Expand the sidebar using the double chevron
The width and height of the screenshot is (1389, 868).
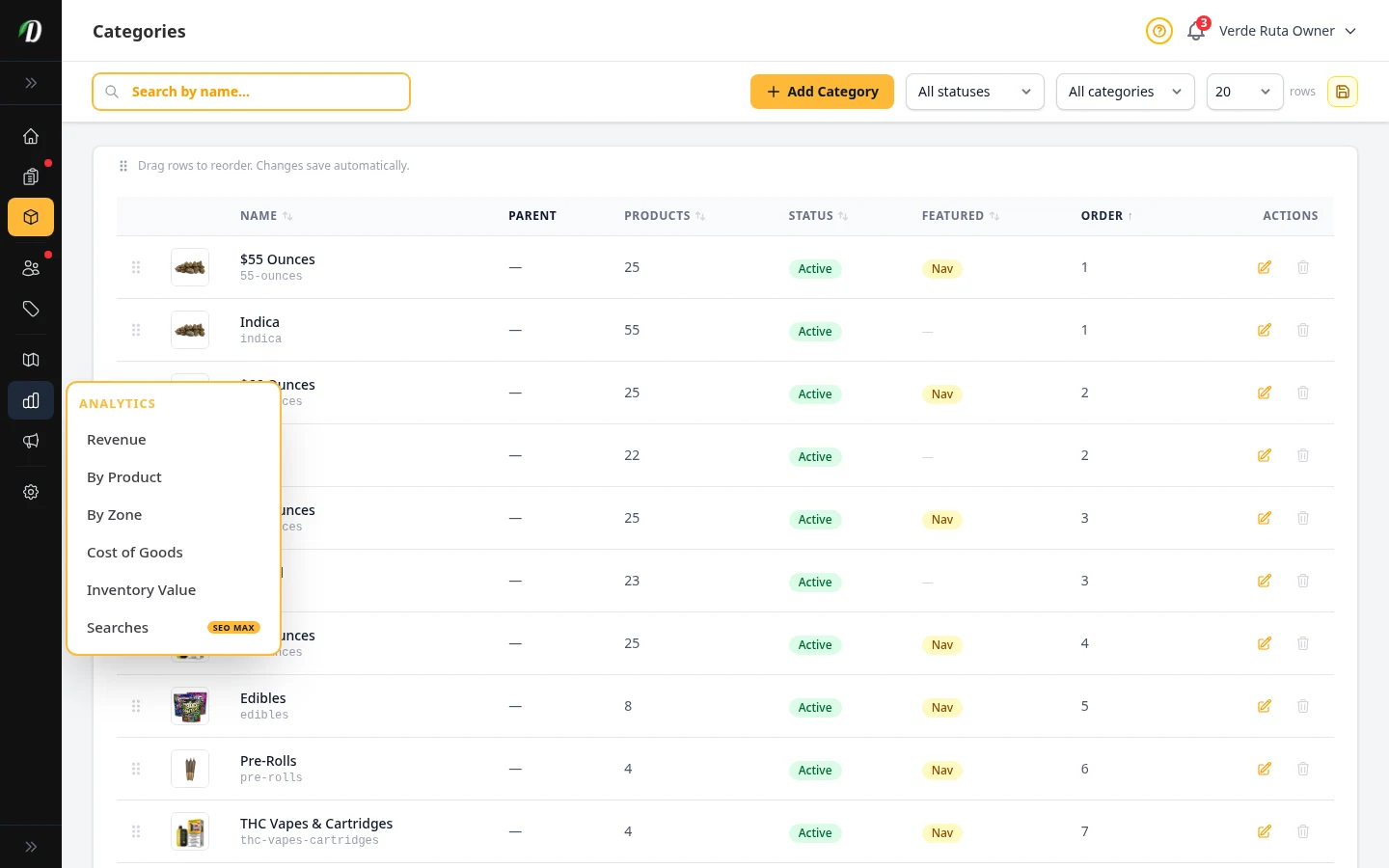tap(31, 83)
